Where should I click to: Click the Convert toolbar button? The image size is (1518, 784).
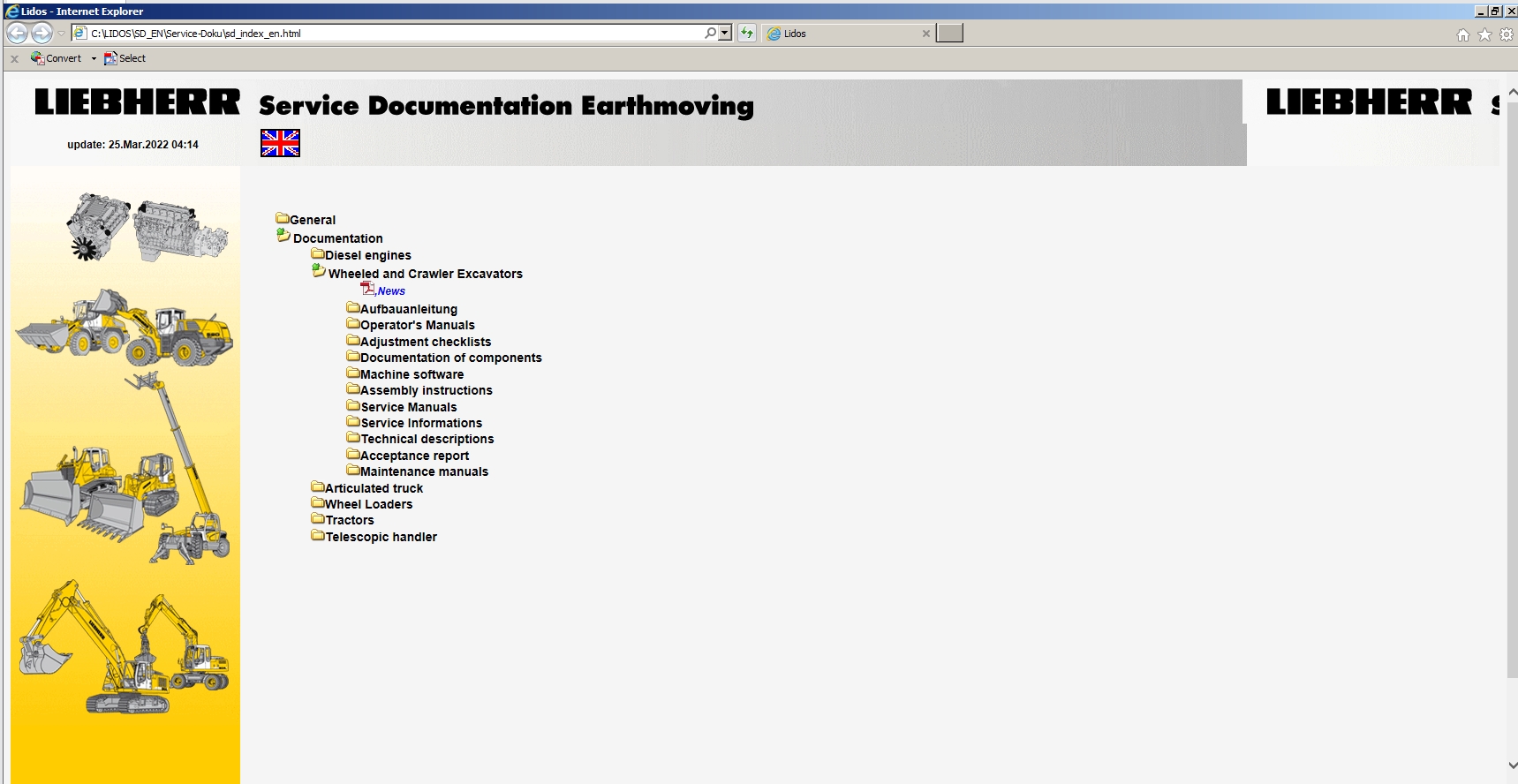point(56,58)
